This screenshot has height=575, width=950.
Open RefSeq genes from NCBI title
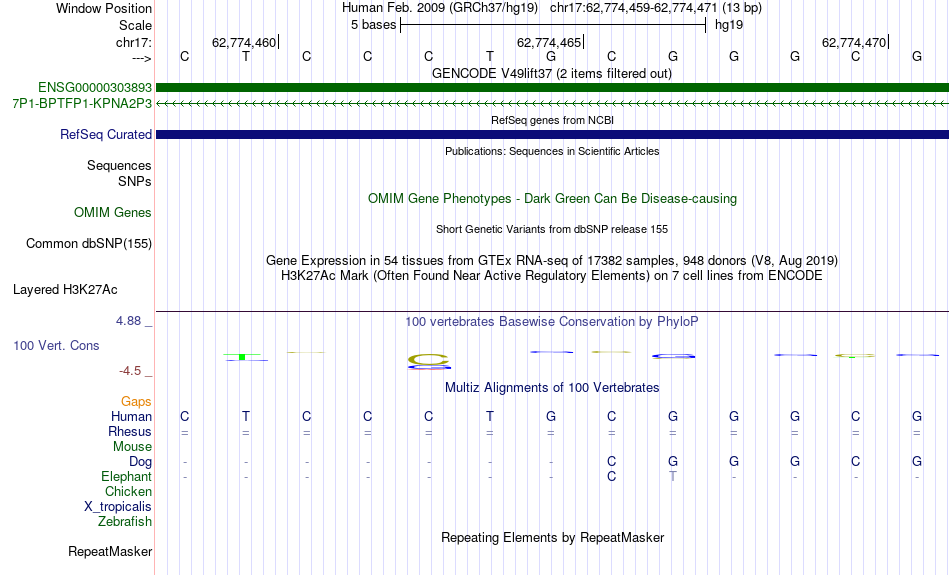click(x=553, y=120)
